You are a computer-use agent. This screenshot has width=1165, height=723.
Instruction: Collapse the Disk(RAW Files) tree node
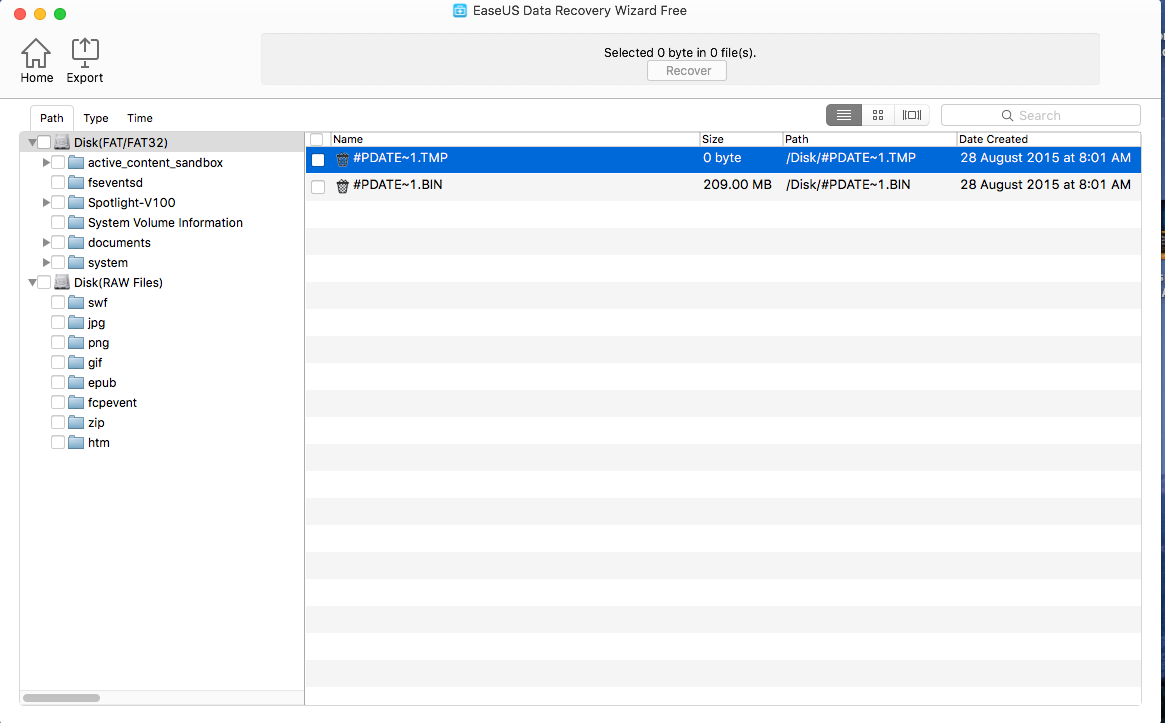[x=32, y=282]
